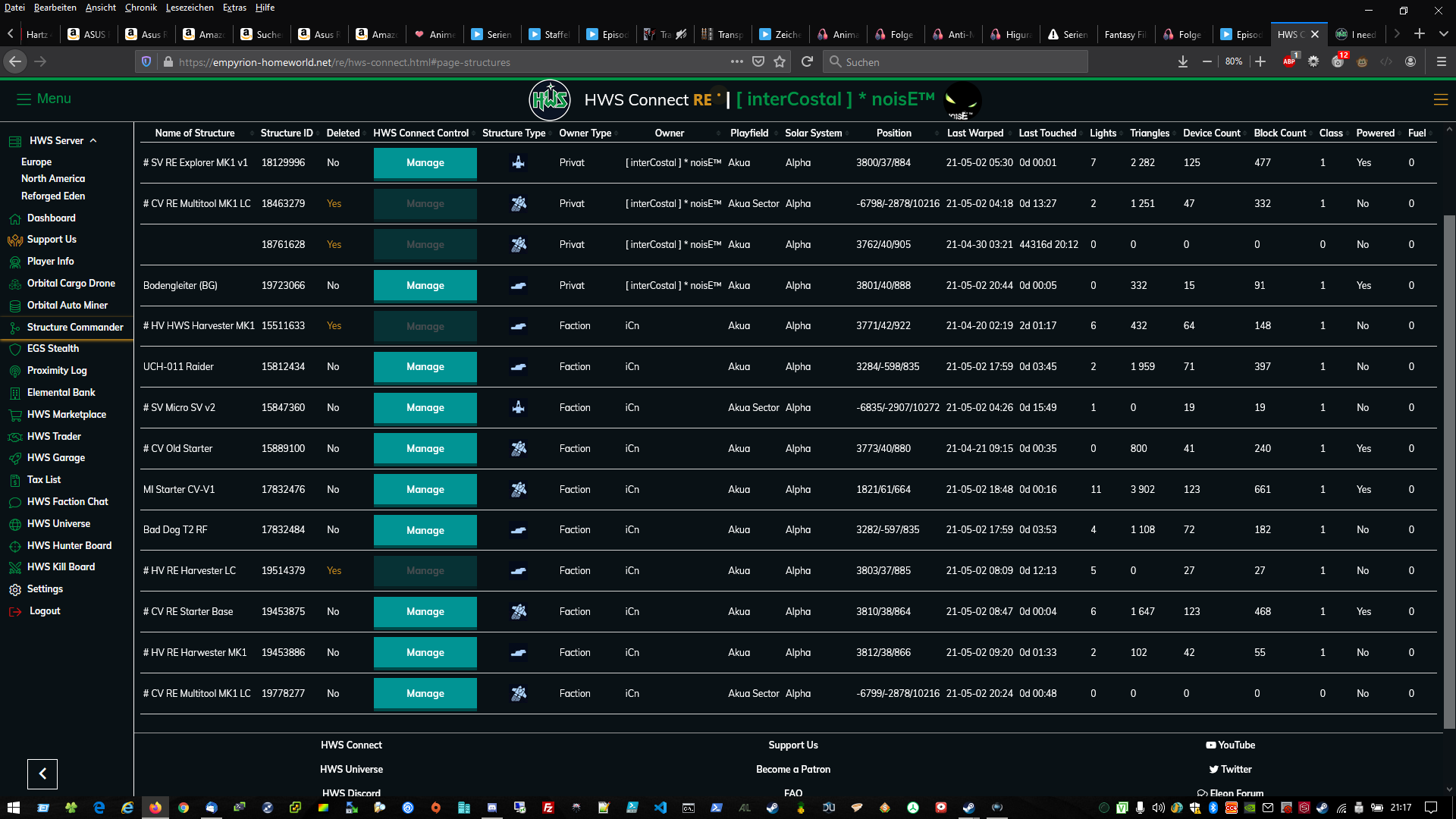The height and width of the screenshot is (819, 1456).
Task: Open the Firefox application menu
Action: click(1442, 61)
